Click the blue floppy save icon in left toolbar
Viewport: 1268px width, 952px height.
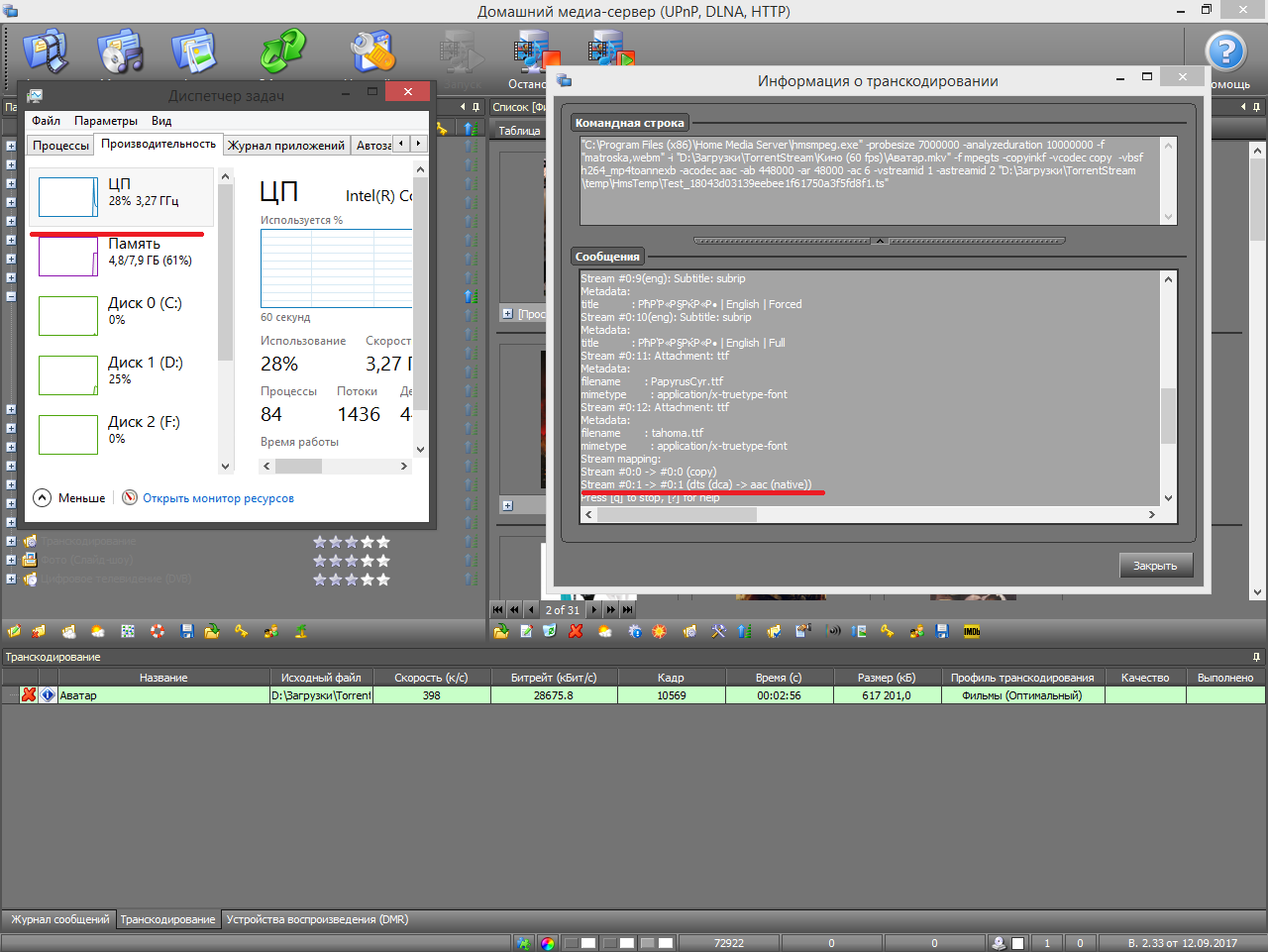pos(187,631)
